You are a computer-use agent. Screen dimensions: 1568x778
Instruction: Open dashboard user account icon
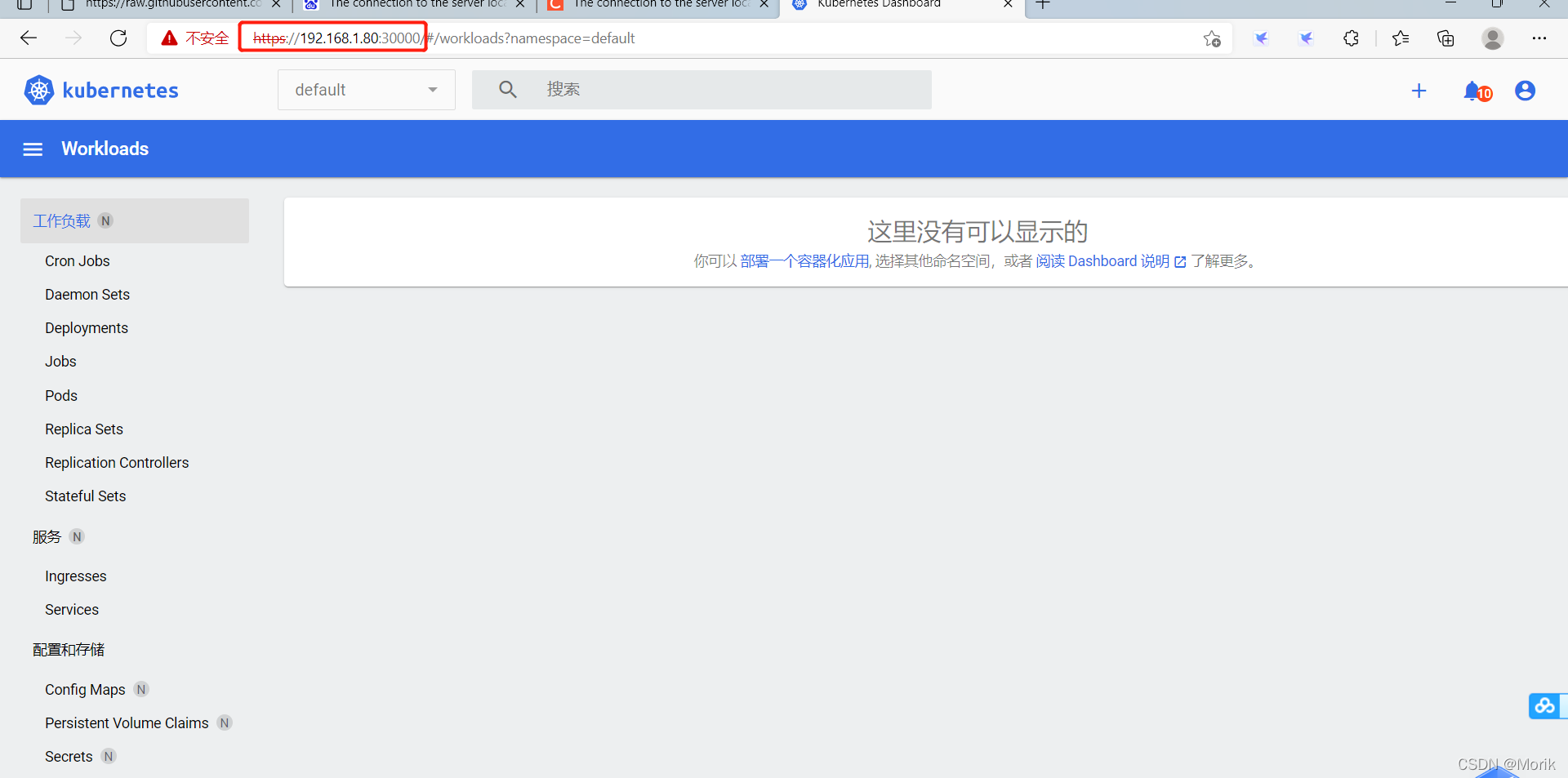tap(1525, 91)
